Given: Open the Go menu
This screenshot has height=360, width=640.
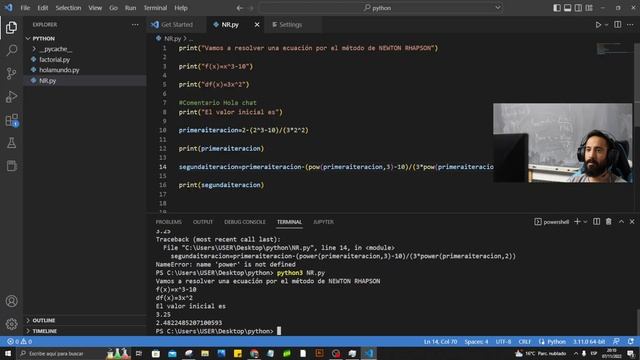Looking at the screenshot, I should [x=113, y=8].
